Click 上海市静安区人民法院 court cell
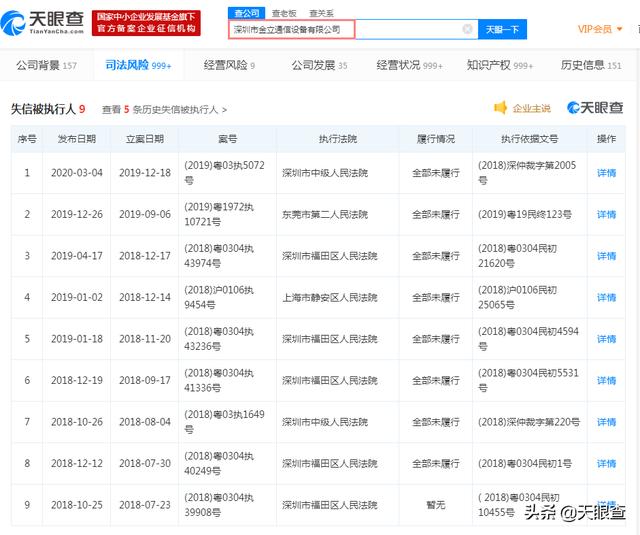Viewport: 640px width, 535px height. (x=330, y=297)
